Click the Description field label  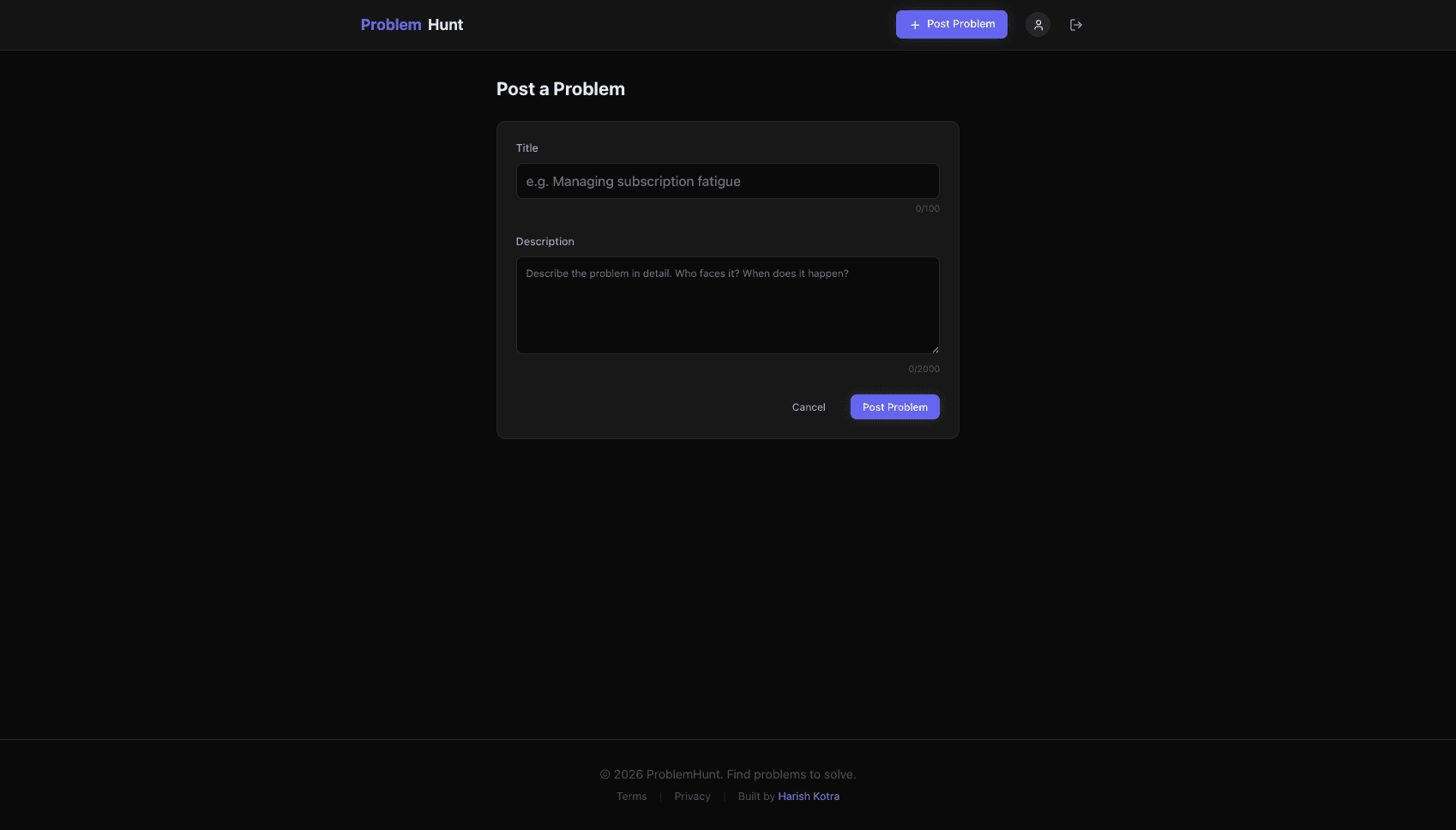544,241
